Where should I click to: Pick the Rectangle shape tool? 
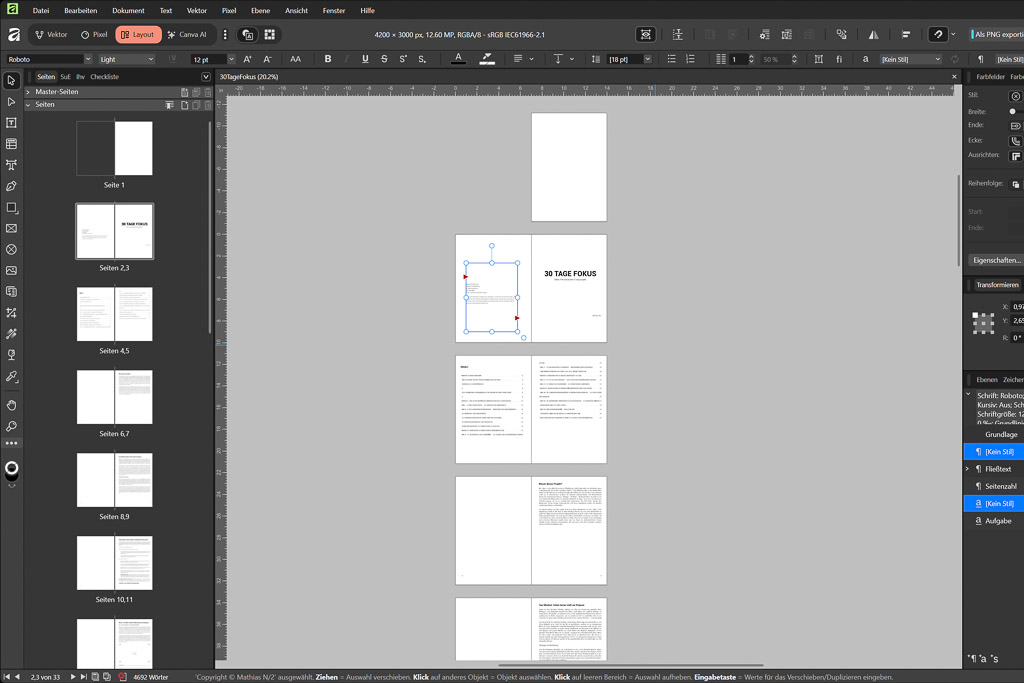[x=12, y=207]
